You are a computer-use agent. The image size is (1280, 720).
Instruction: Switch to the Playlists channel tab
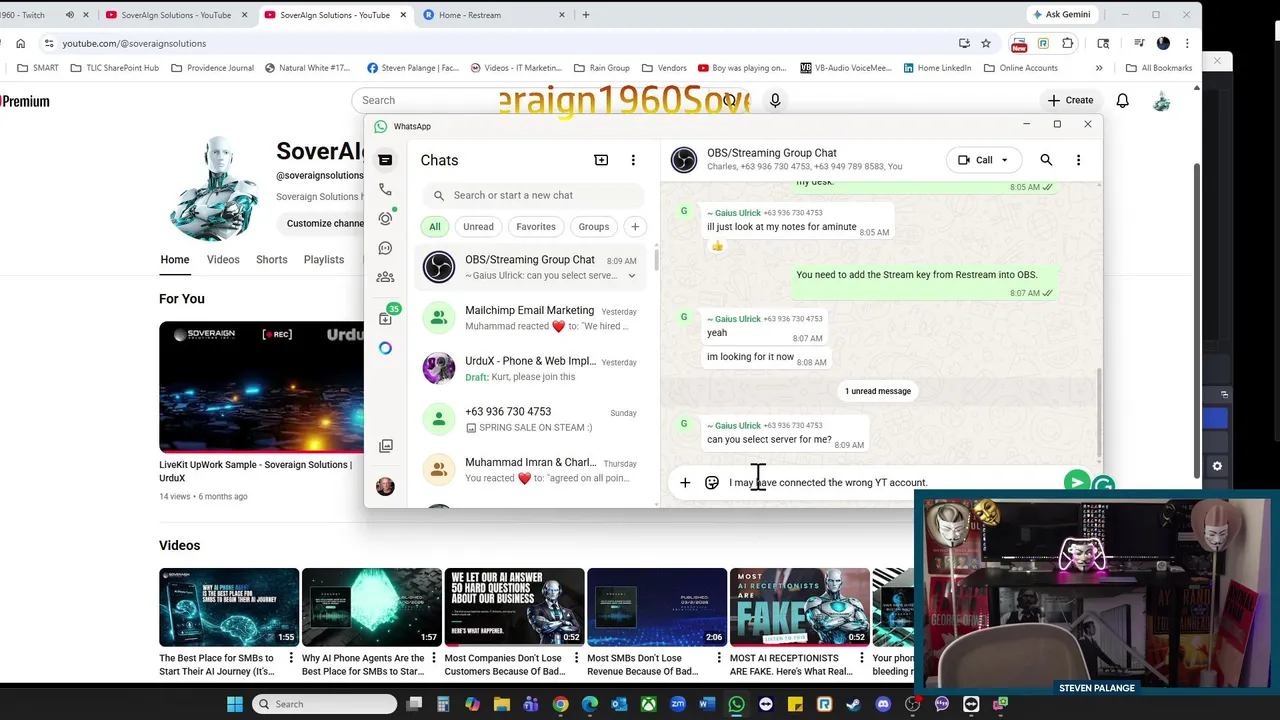tap(324, 260)
